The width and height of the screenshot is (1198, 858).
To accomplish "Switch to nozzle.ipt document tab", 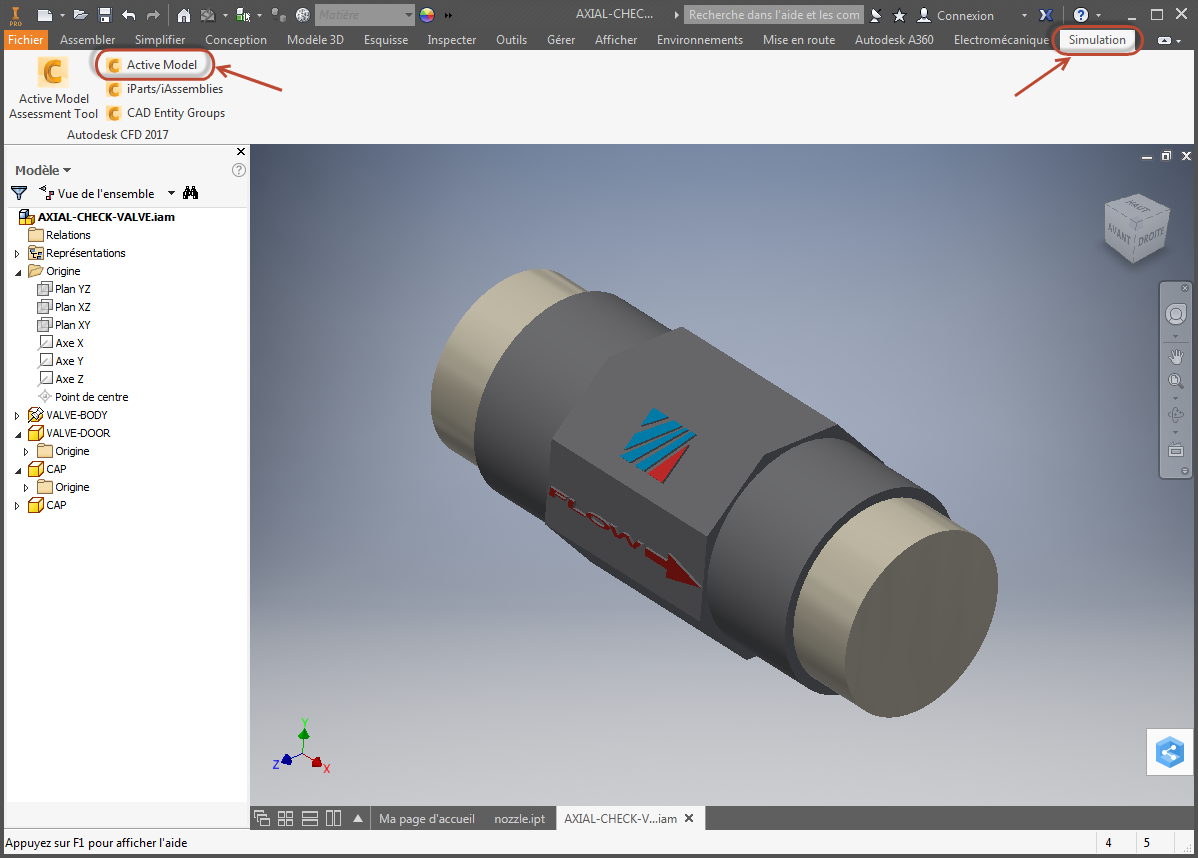I will 520,818.
